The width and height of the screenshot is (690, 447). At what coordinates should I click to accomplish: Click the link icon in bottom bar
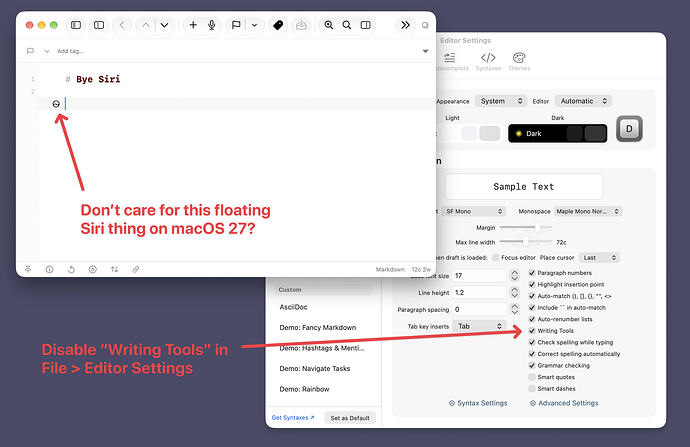click(x=136, y=269)
